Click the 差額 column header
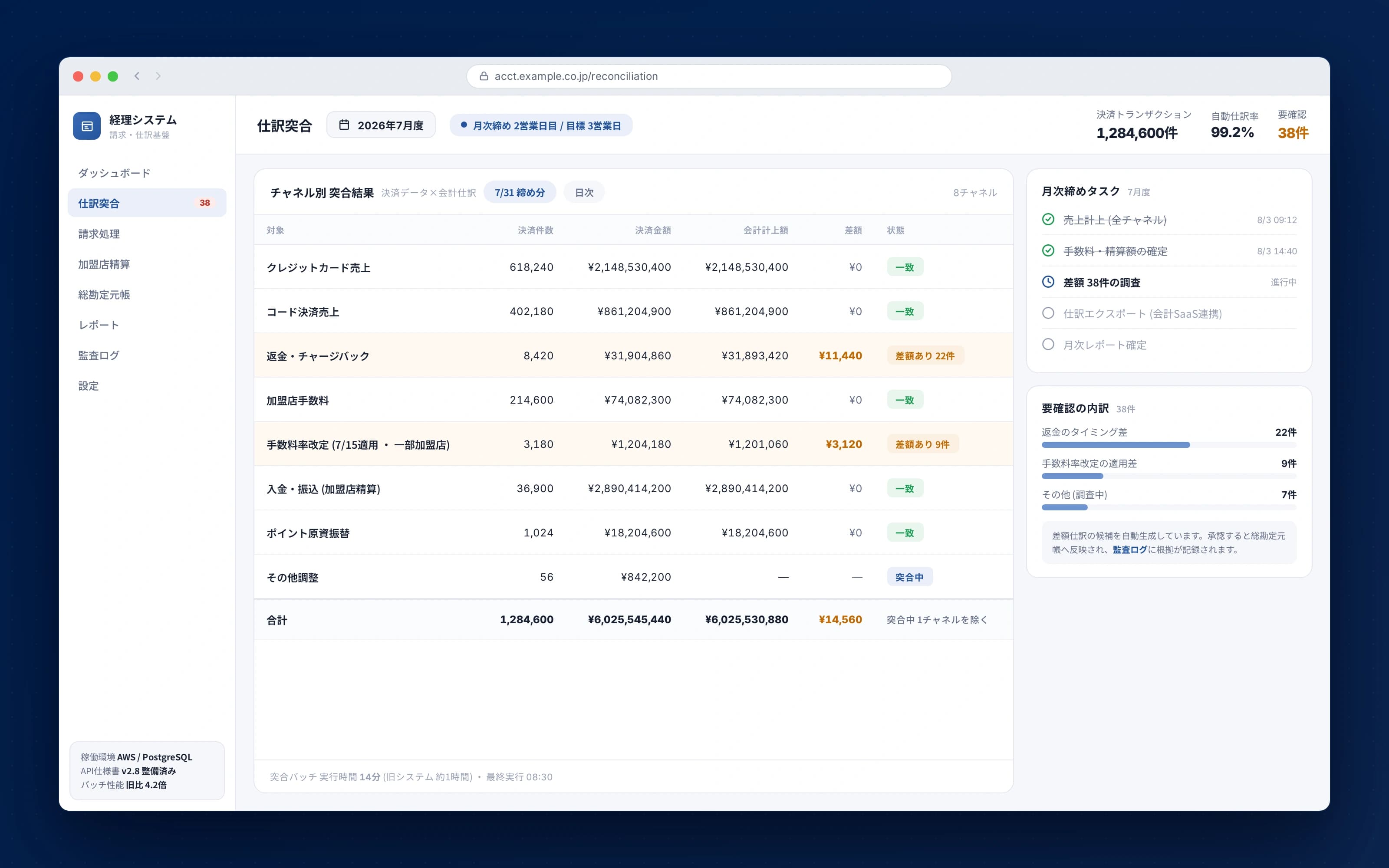The image size is (1389, 868). [853, 230]
